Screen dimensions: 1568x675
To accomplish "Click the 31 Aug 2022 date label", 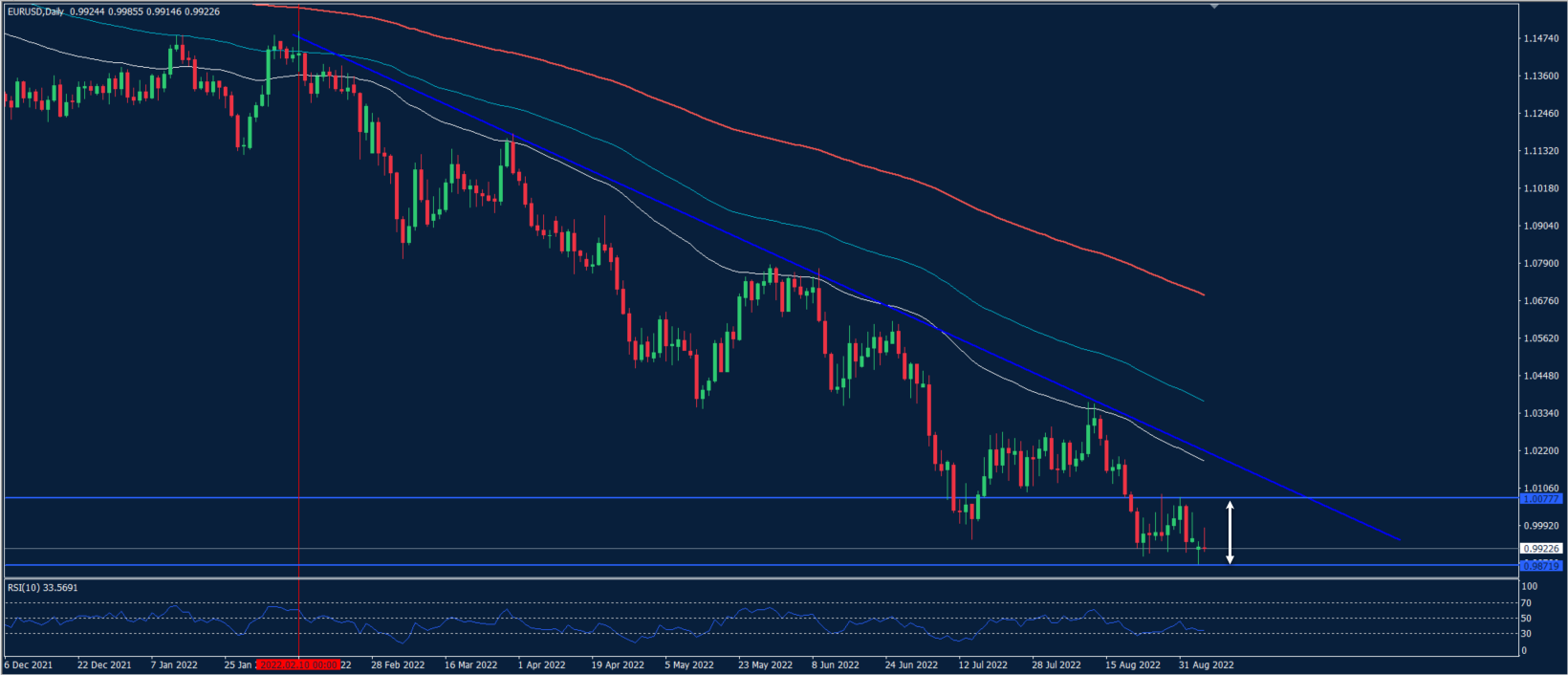I will (x=1206, y=664).
